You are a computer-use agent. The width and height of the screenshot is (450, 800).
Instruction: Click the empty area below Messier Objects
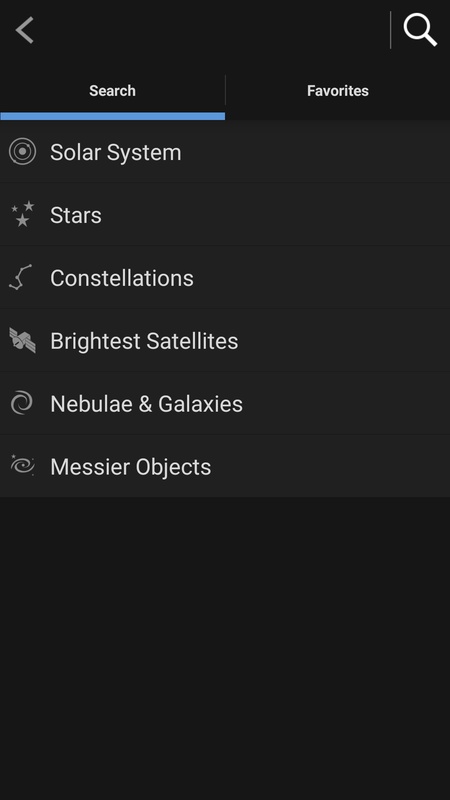click(225, 648)
